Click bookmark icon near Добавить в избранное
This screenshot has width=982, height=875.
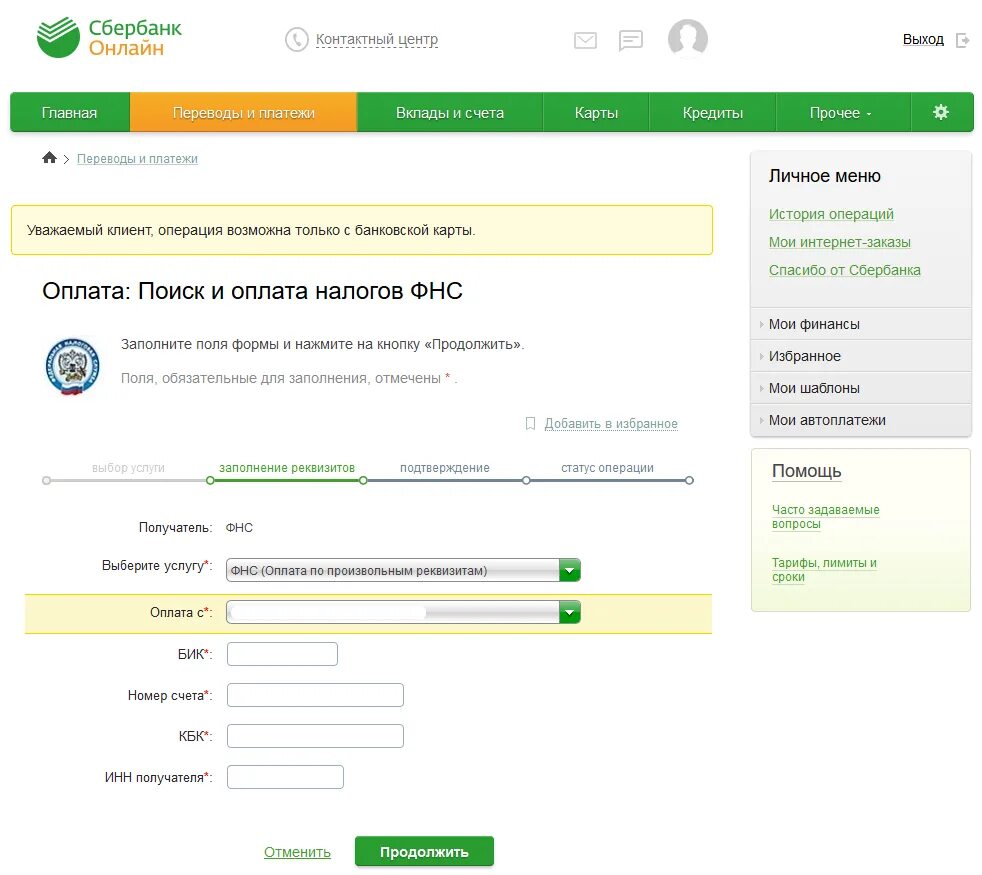click(x=530, y=424)
